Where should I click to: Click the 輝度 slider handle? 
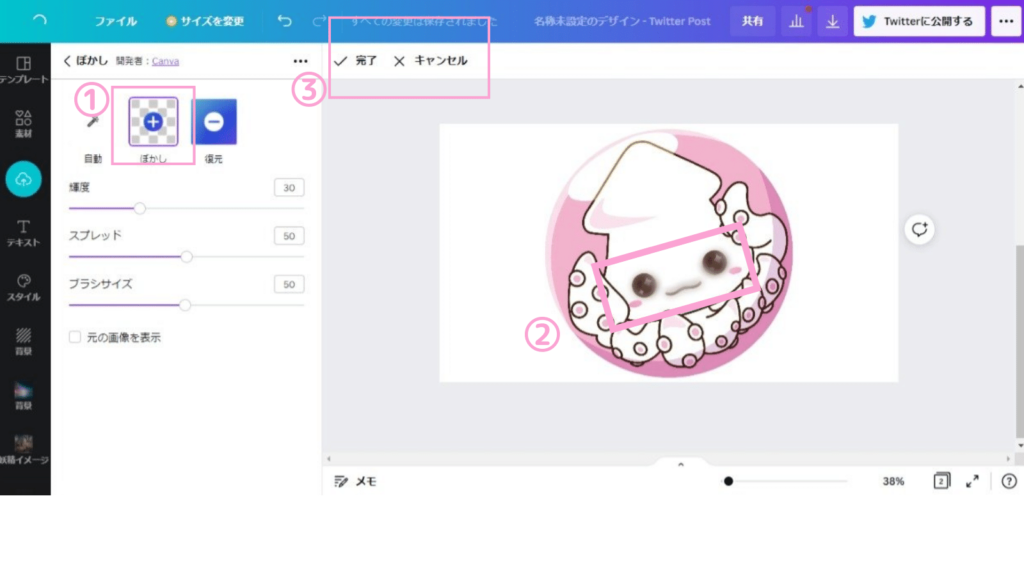point(139,208)
